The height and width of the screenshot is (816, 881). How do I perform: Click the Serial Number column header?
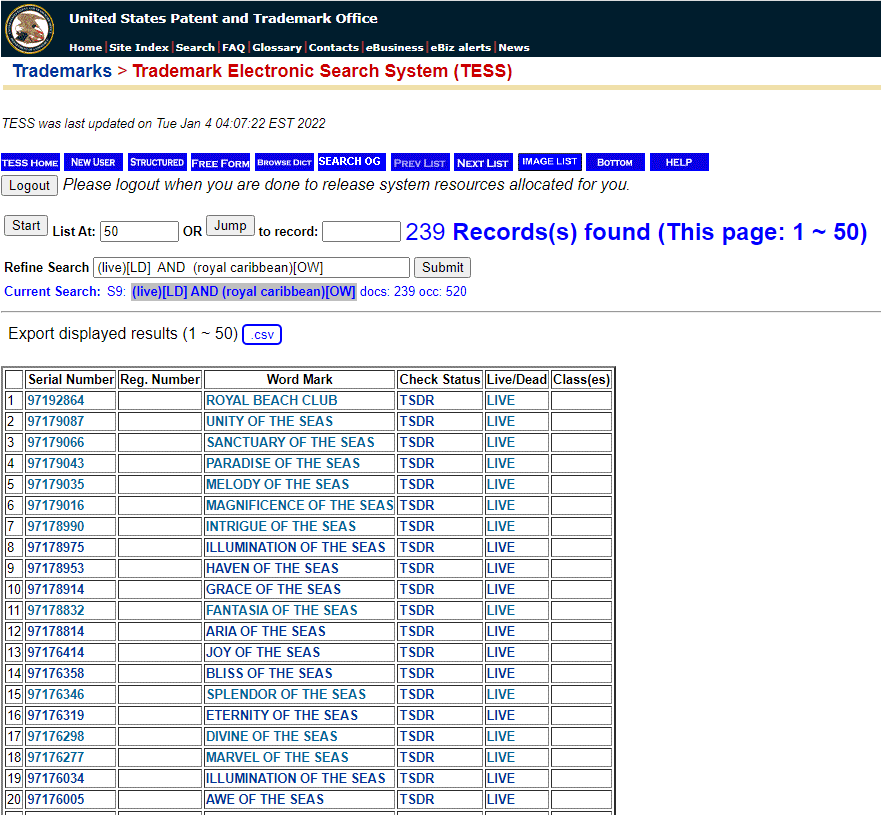(x=71, y=379)
